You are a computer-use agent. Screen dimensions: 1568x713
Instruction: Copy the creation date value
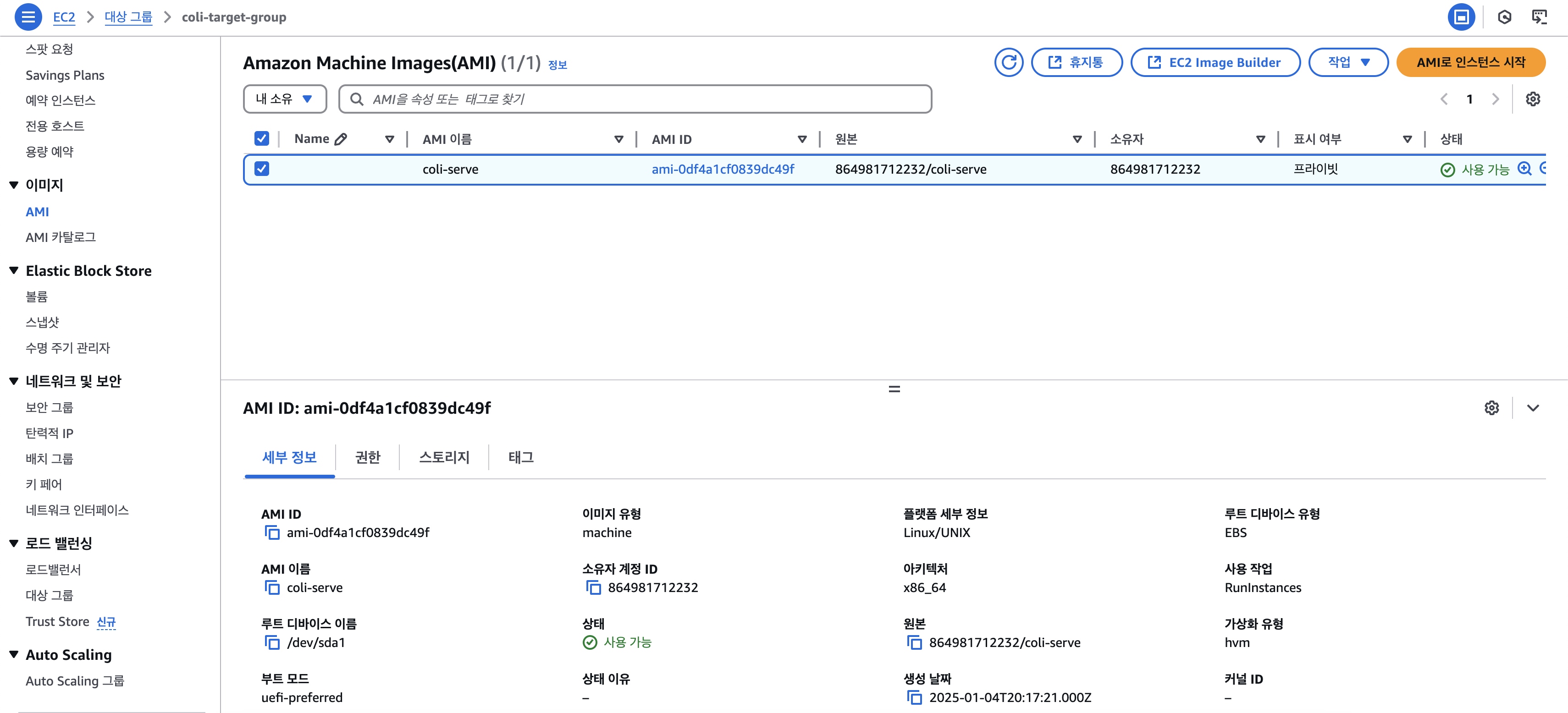pos(914,697)
